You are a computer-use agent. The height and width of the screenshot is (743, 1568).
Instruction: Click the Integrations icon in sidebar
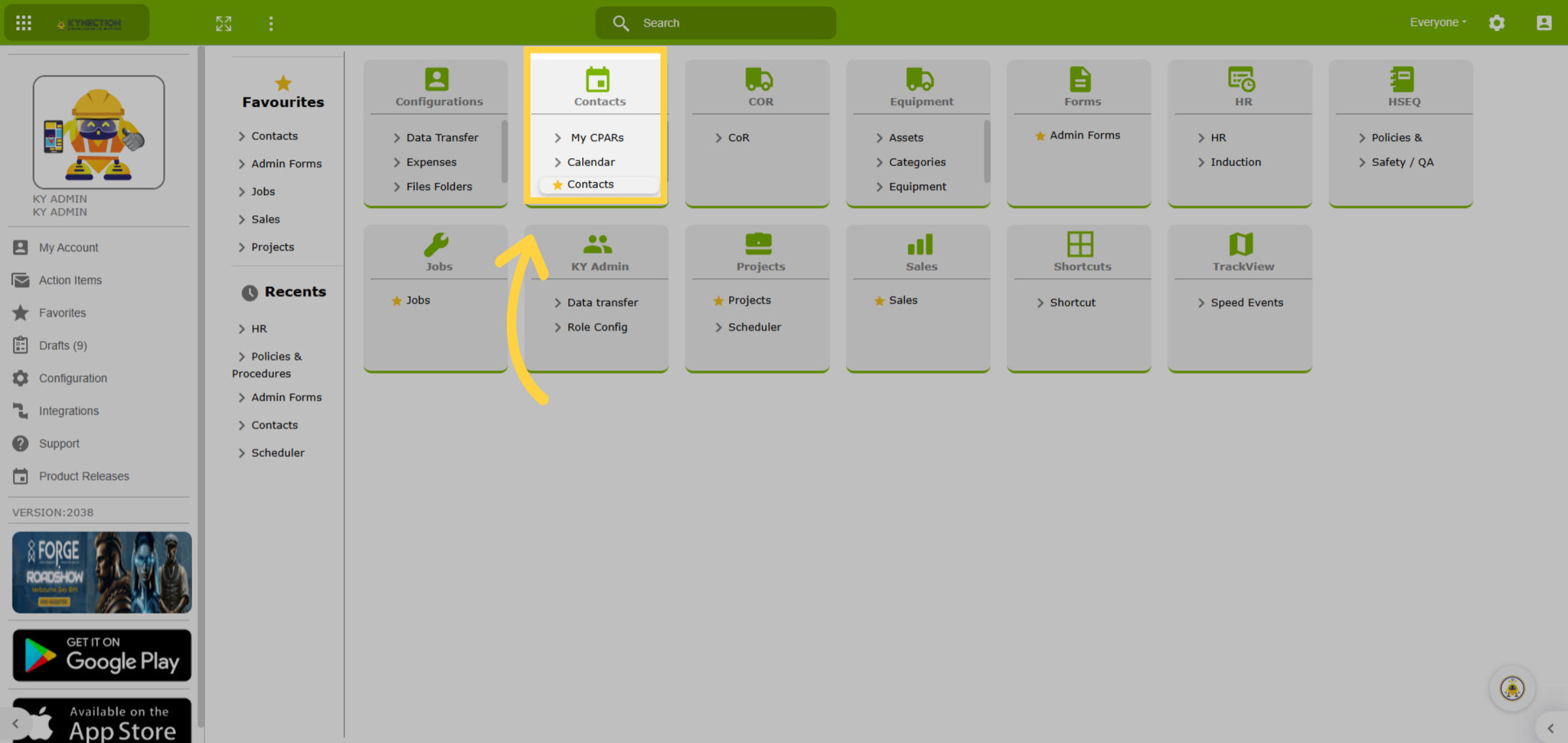click(20, 411)
